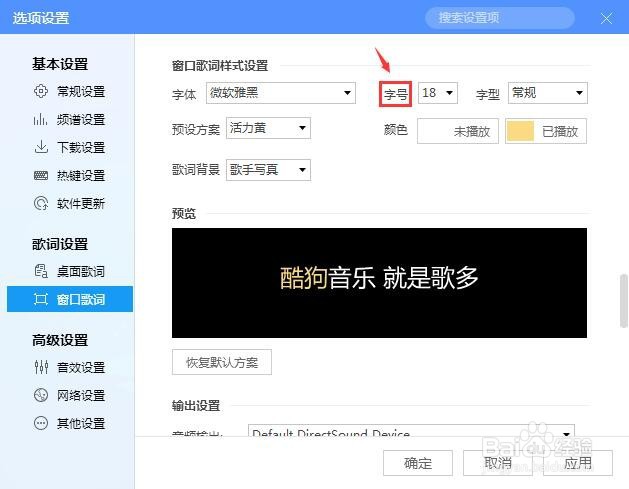Click the 桌面歌词 document icon
Image resolution: width=629 pixels, height=489 pixels.
[41, 271]
